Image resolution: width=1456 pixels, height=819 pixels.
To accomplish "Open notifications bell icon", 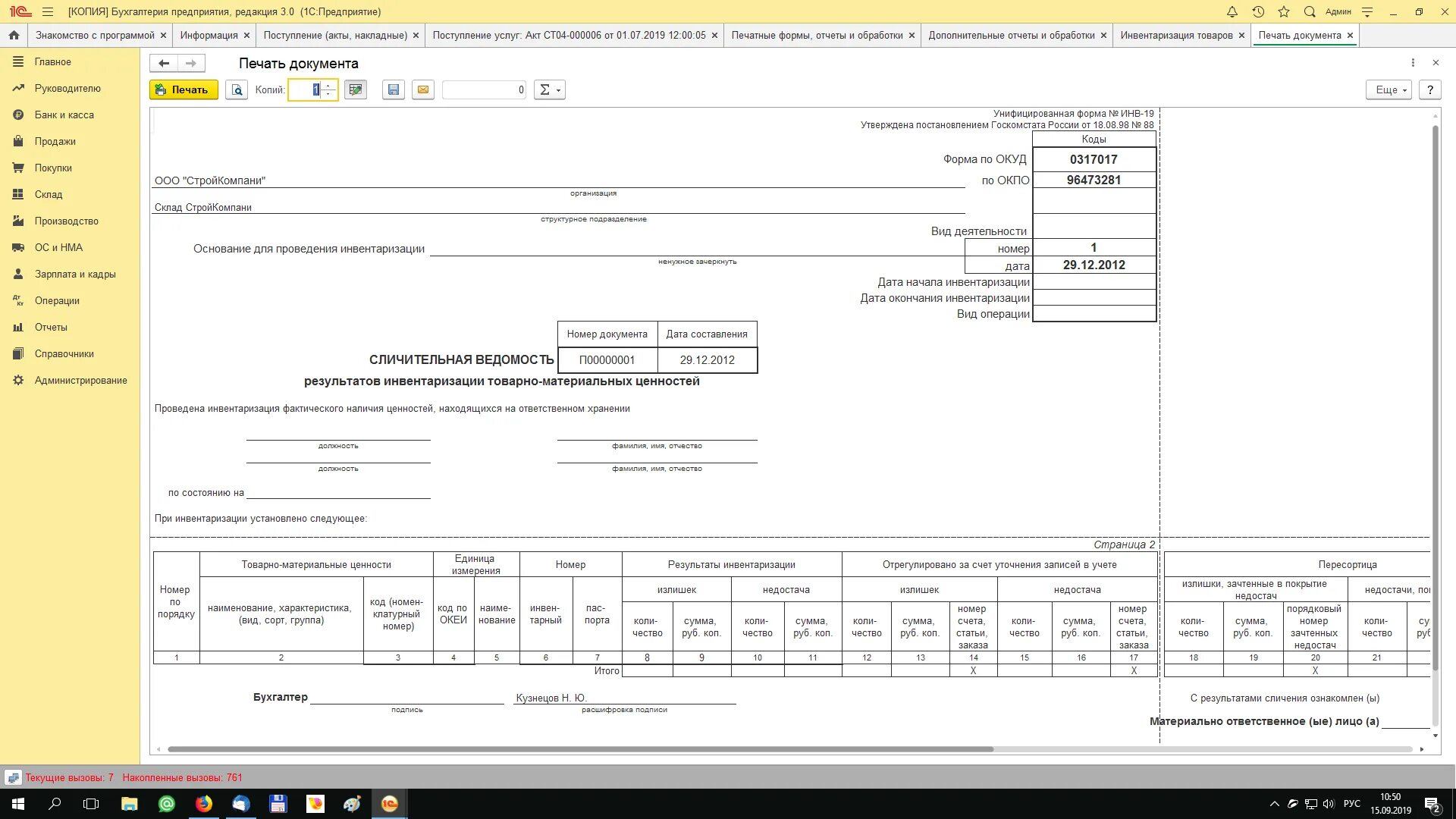I will (1232, 11).
